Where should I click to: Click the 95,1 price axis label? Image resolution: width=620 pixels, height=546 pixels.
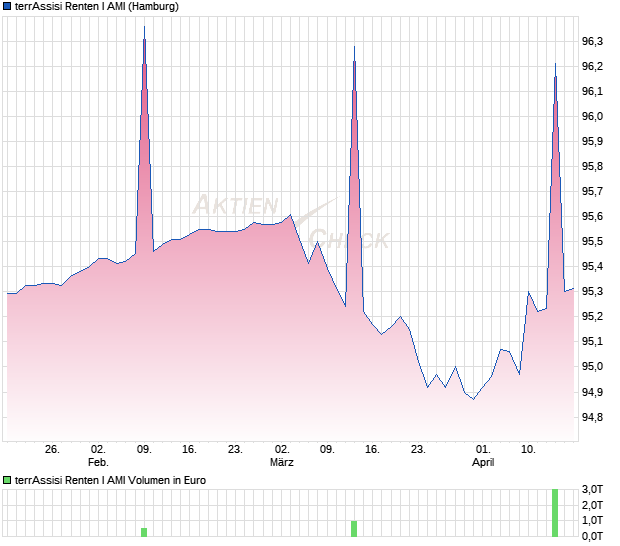(592, 341)
